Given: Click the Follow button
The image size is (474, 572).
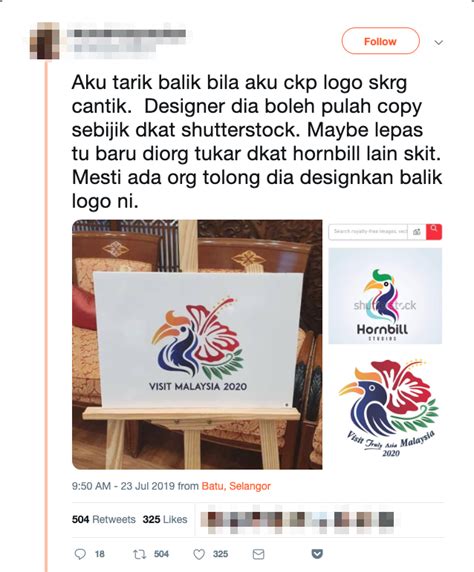Looking at the screenshot, I should 380,41.
